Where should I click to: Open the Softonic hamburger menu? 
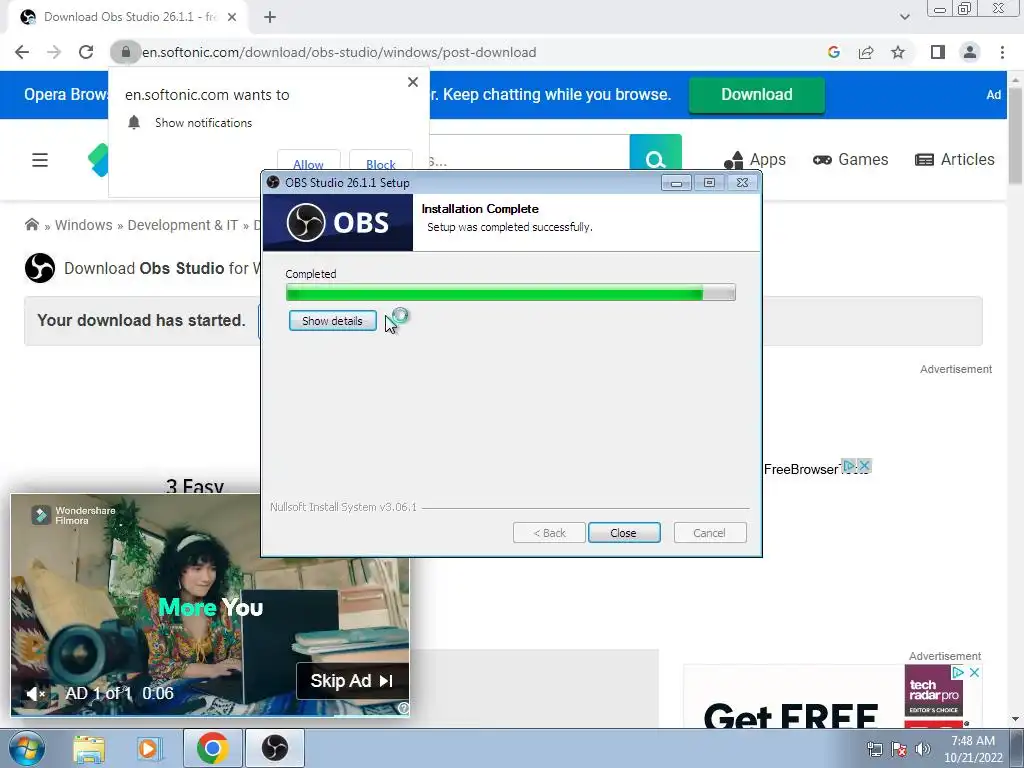pyautogui.click(x=40, y=160)
